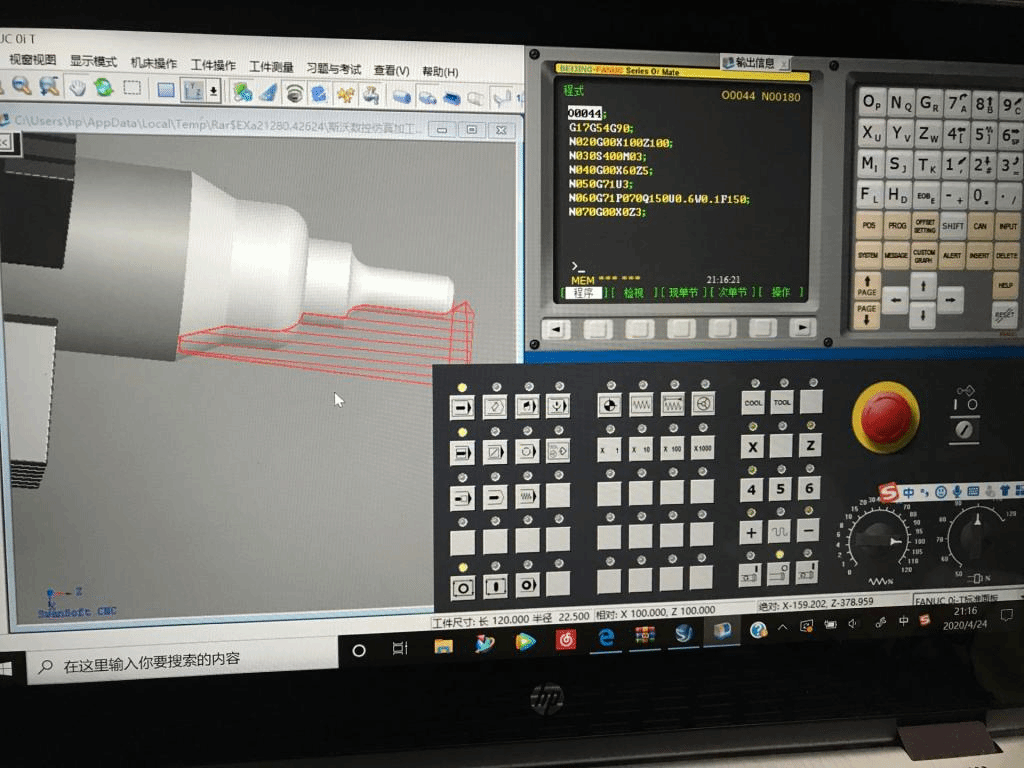Viewport: 1024px width, 768px height.
Task: Toggle the COOL coolant button
Action: point(753,403)
